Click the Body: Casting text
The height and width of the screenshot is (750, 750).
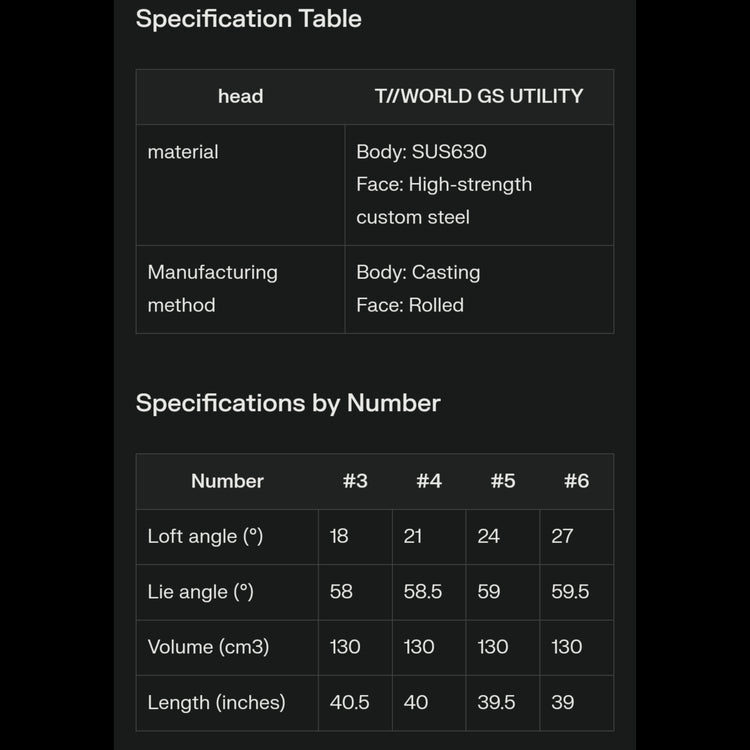[418, 272]
